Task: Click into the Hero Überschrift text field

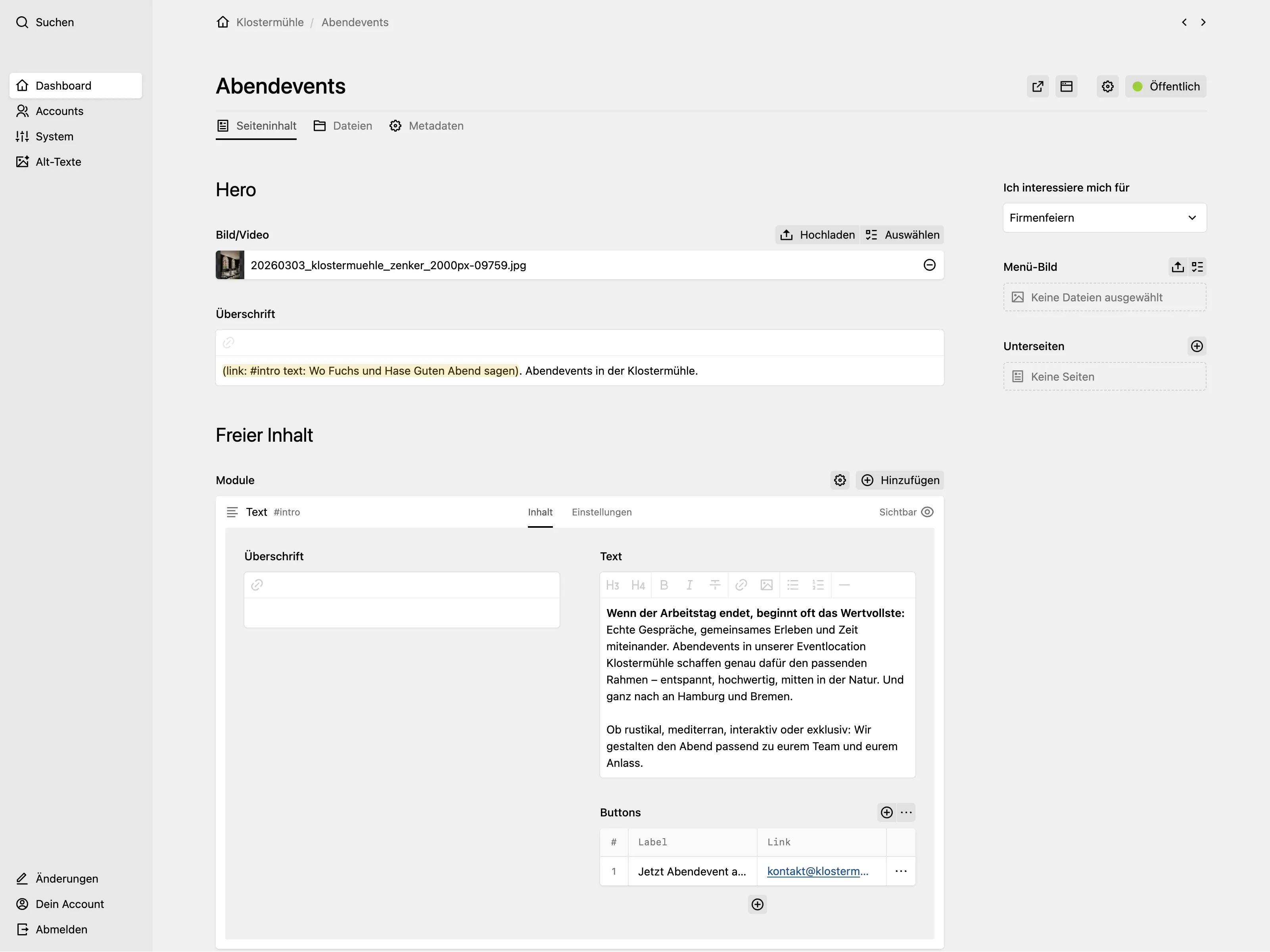Action: (580, 371)
